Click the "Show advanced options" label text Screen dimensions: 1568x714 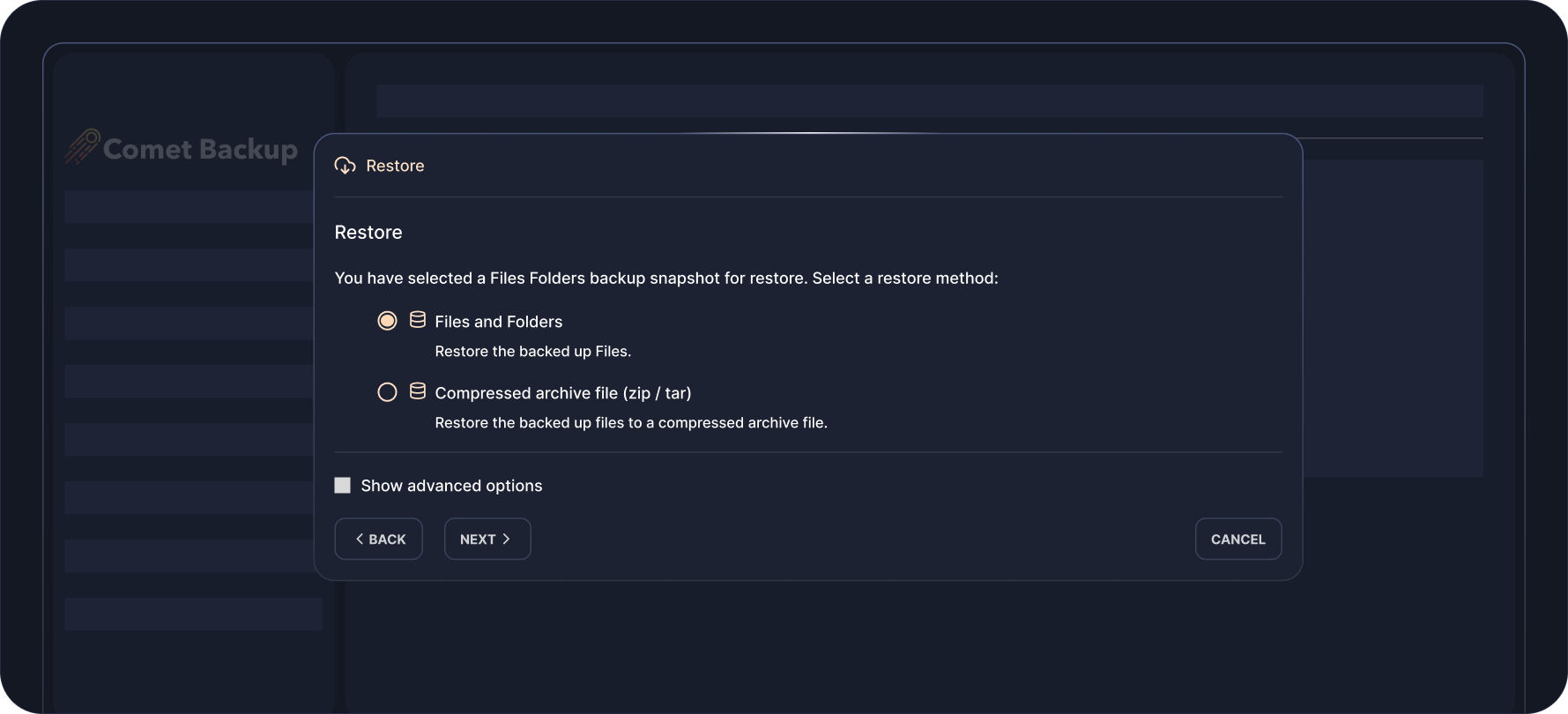pos(451,486)
